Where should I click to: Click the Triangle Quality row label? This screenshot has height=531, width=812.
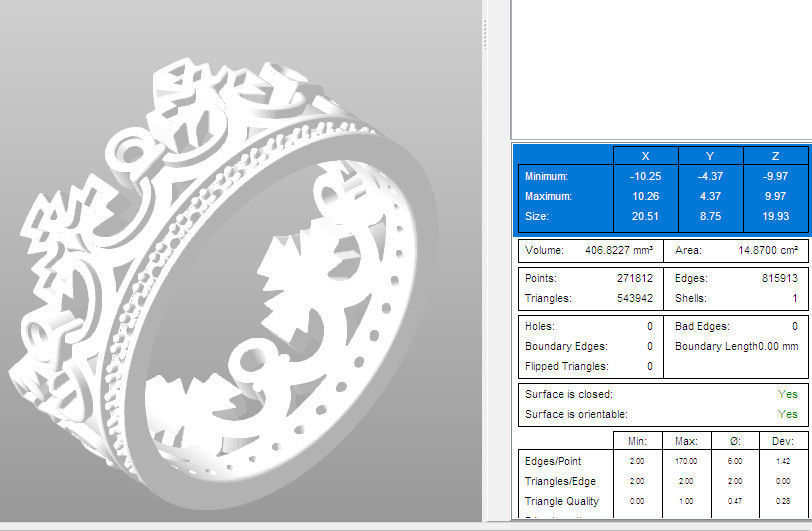point(562,501)
